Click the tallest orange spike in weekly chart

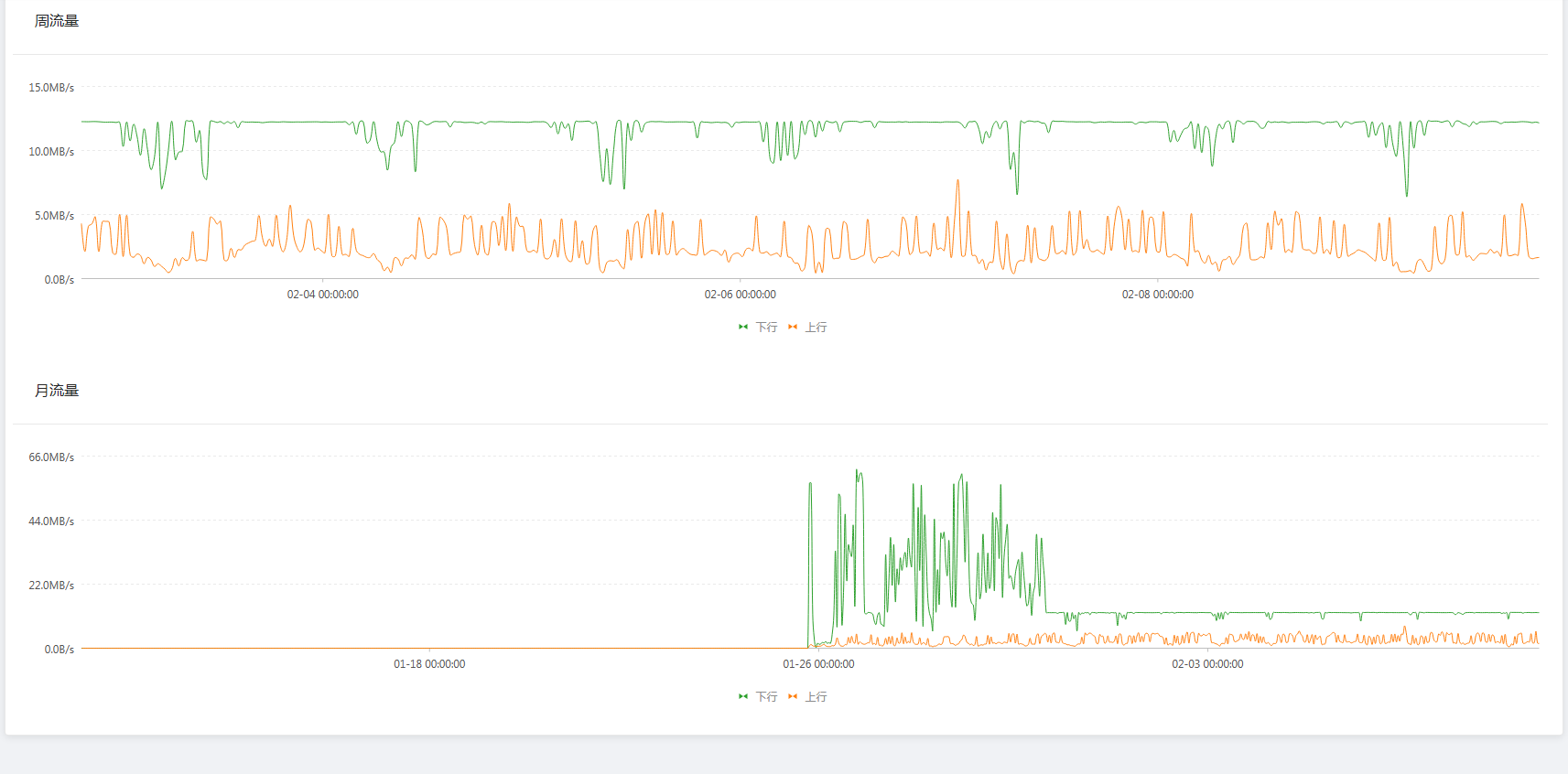958,182
